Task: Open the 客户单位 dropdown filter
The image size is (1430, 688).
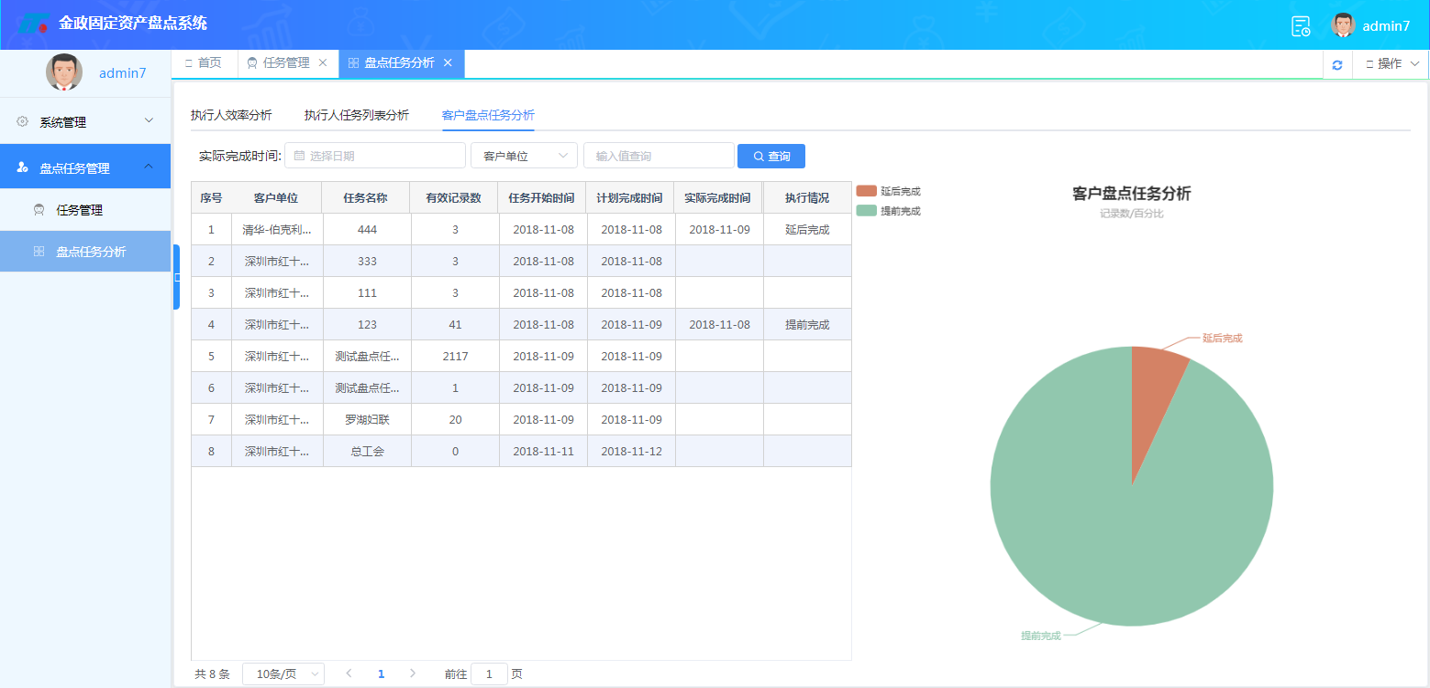Action: 524,156
